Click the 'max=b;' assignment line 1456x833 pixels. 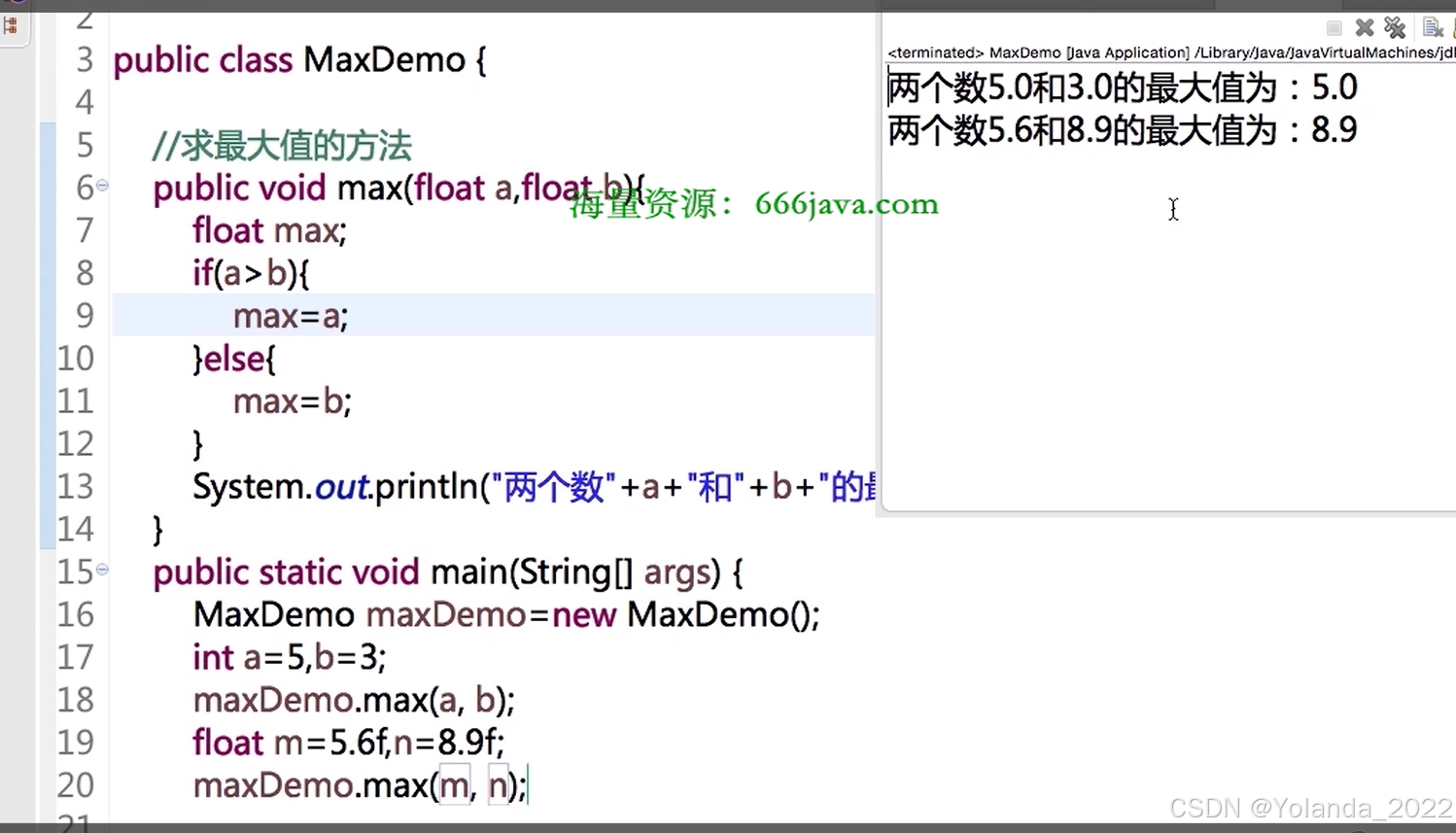[292, 401]
